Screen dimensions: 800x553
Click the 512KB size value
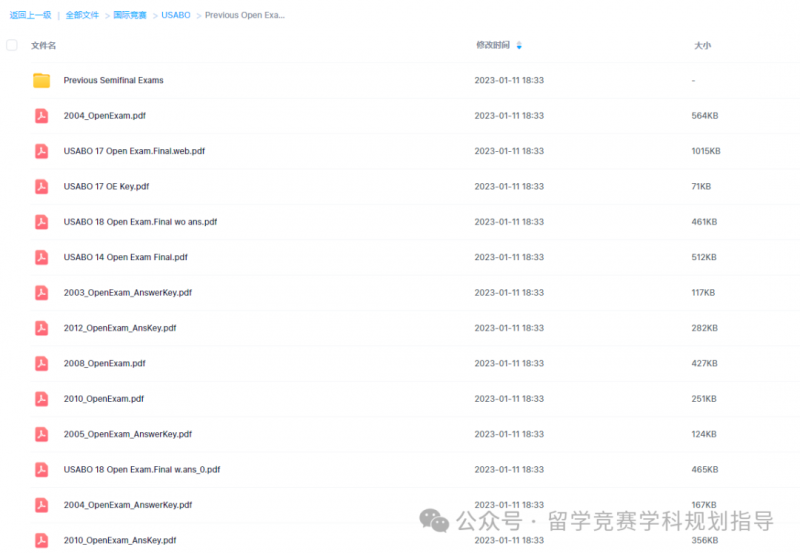point(704,257)
